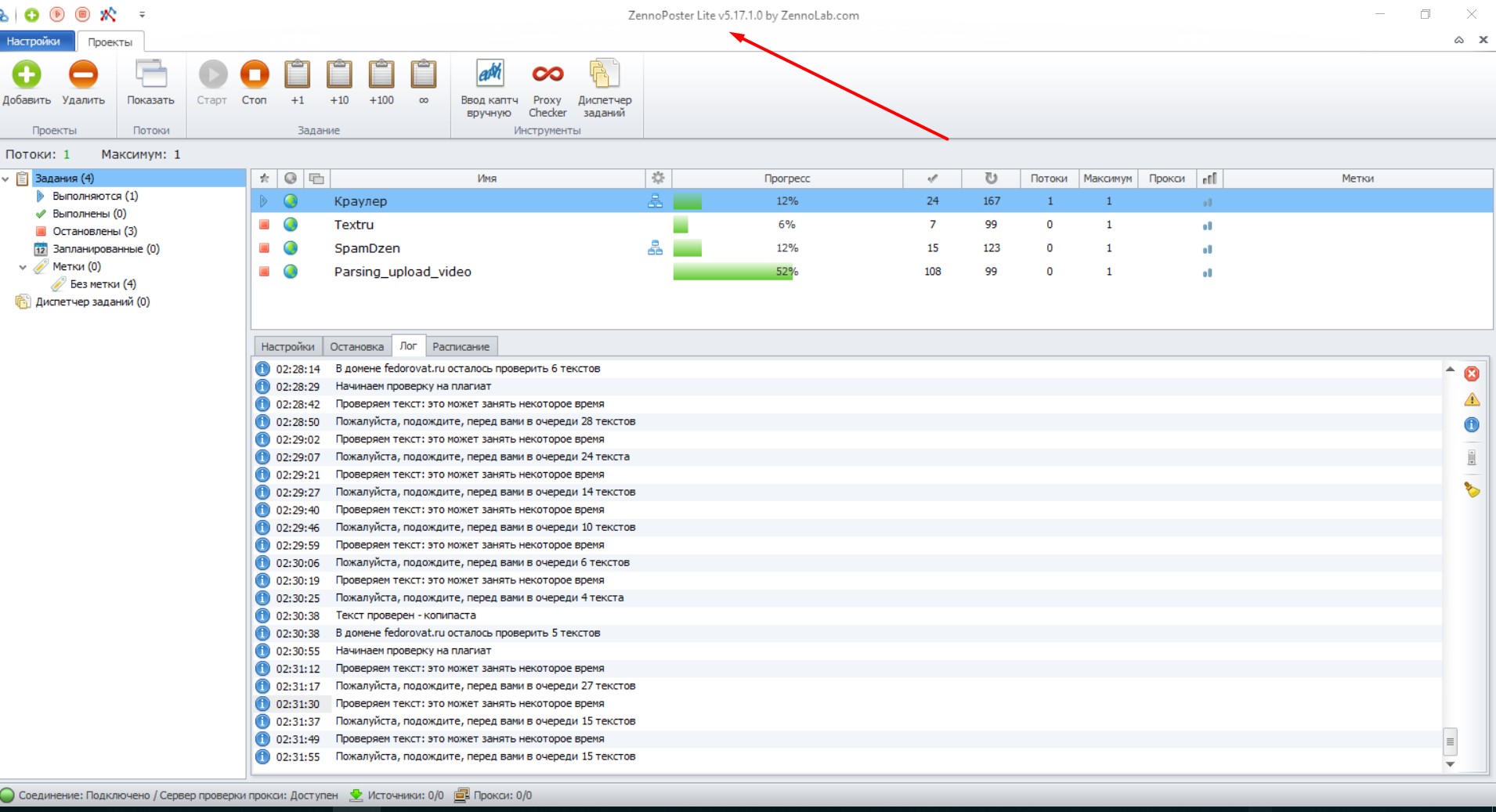Viewport: 1496px width, 812px height.
Task: Click the log scrollbar up arrow
Action: point(1450,369)
